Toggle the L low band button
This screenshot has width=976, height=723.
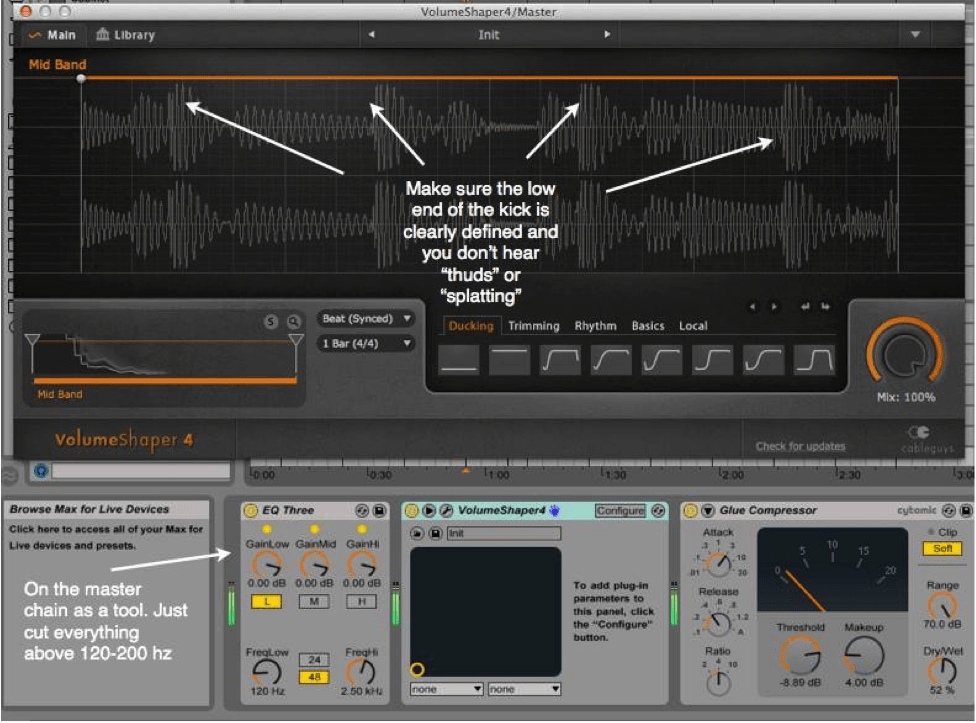pyautogui.click(x=266, y=602)
